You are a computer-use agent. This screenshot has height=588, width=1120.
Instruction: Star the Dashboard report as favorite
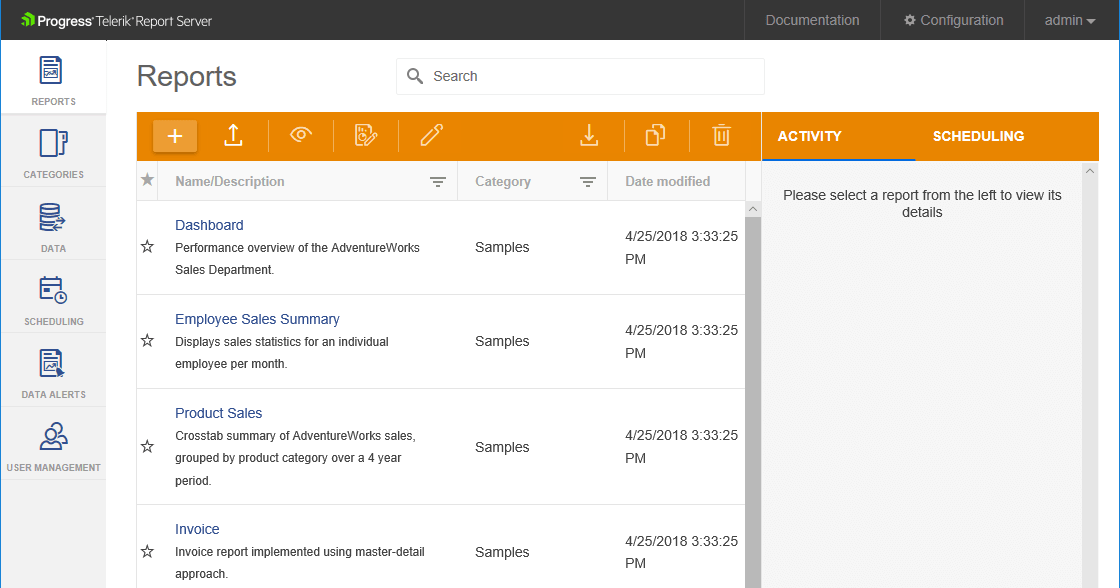point(147,247)
